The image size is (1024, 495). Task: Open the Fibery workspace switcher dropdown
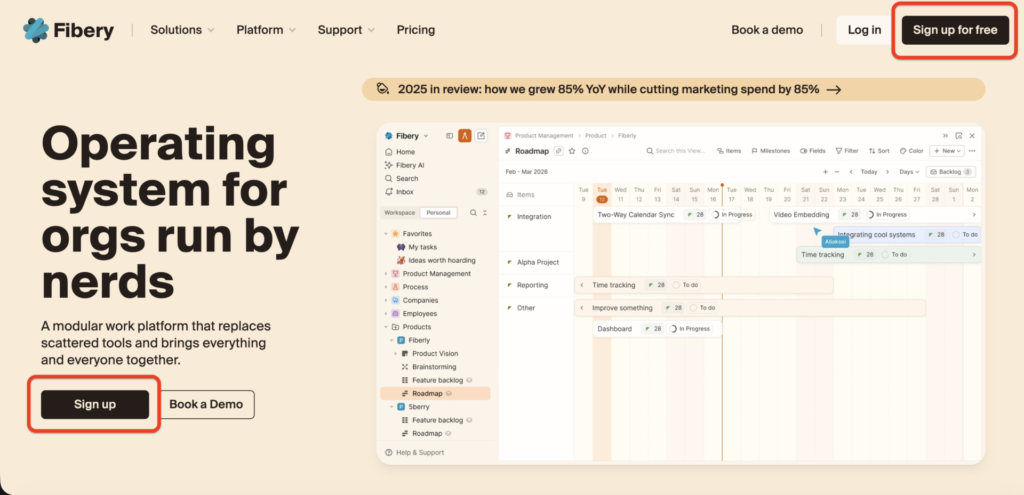pyautogui.click(x=407, y=136)
